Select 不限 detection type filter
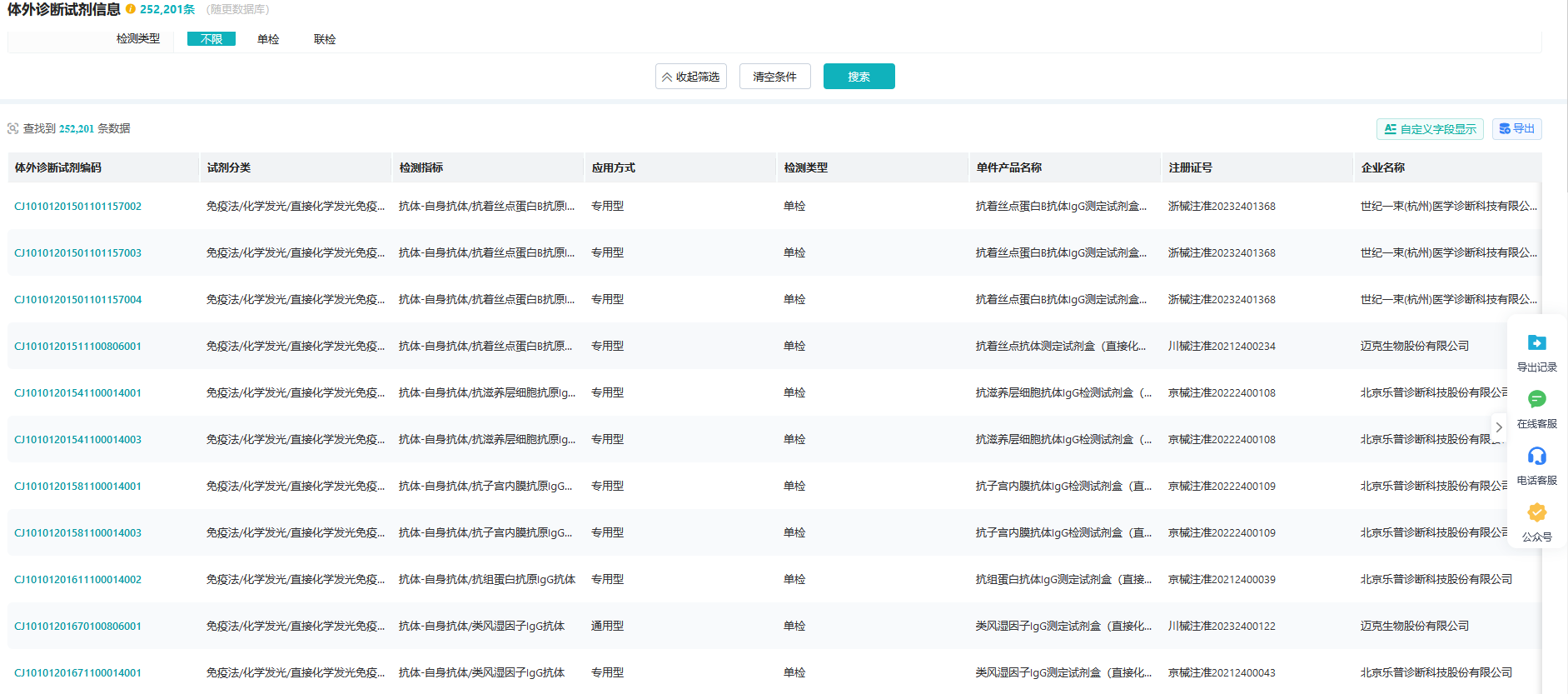The width and height of the screenshot is (1568, 694). click(x=212, y=39)
